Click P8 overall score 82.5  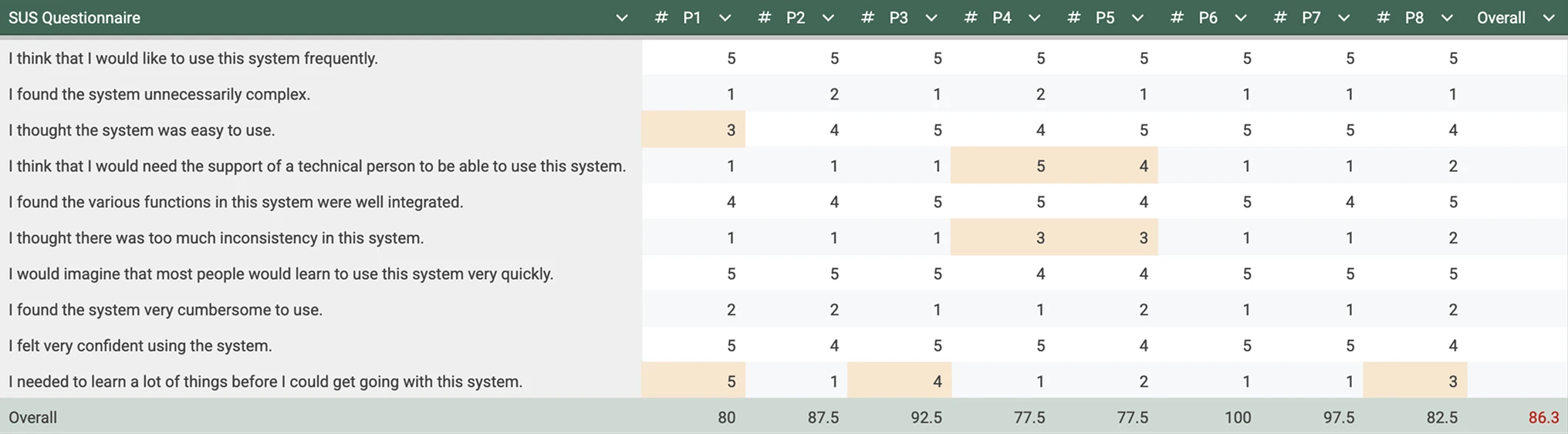coord(1442,417)
